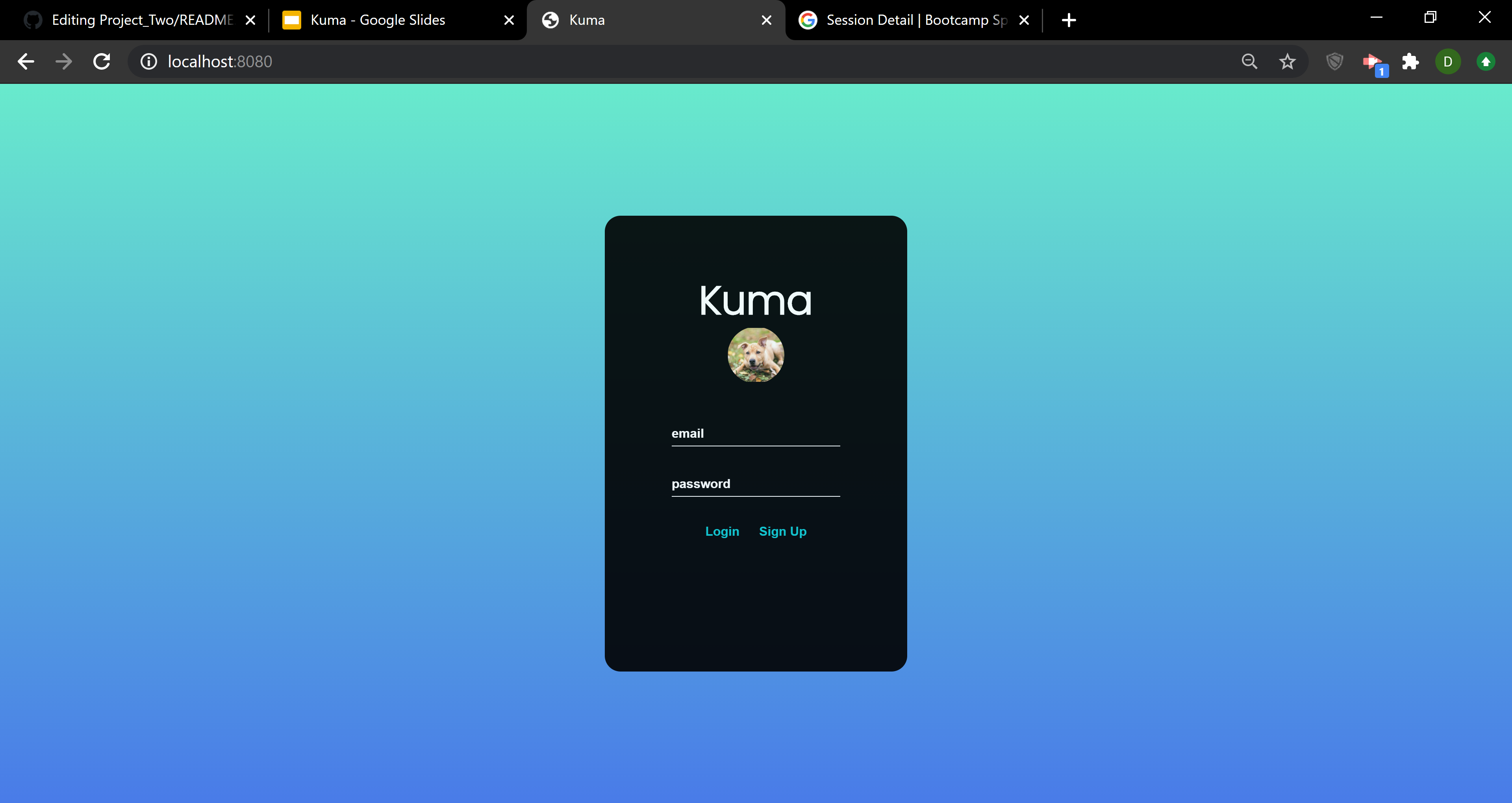Viewport: 1512px width, 803px height.
Task: Go back using the browser back arrow
Action: point(26,62)
